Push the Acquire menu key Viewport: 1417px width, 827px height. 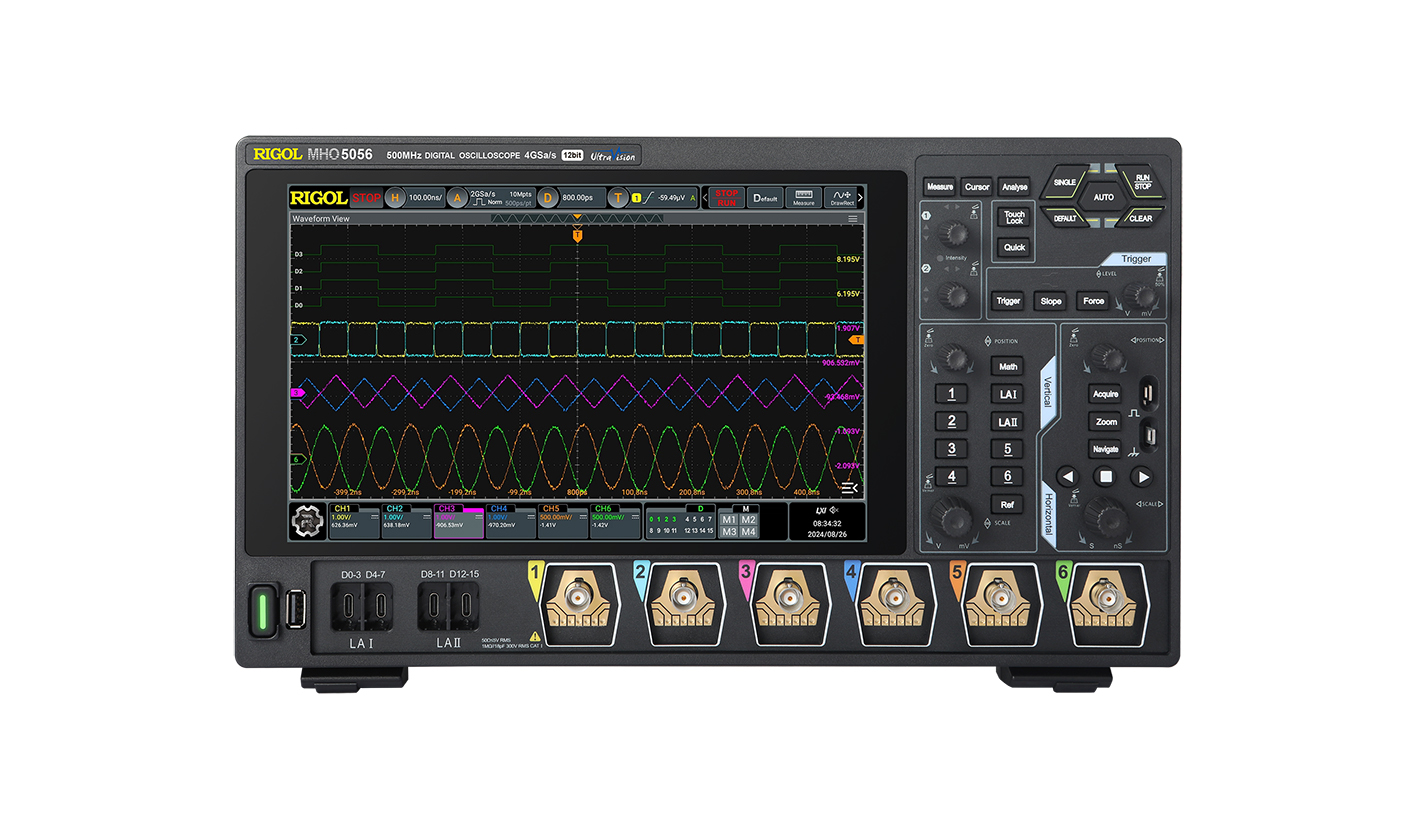[1105, 394]
